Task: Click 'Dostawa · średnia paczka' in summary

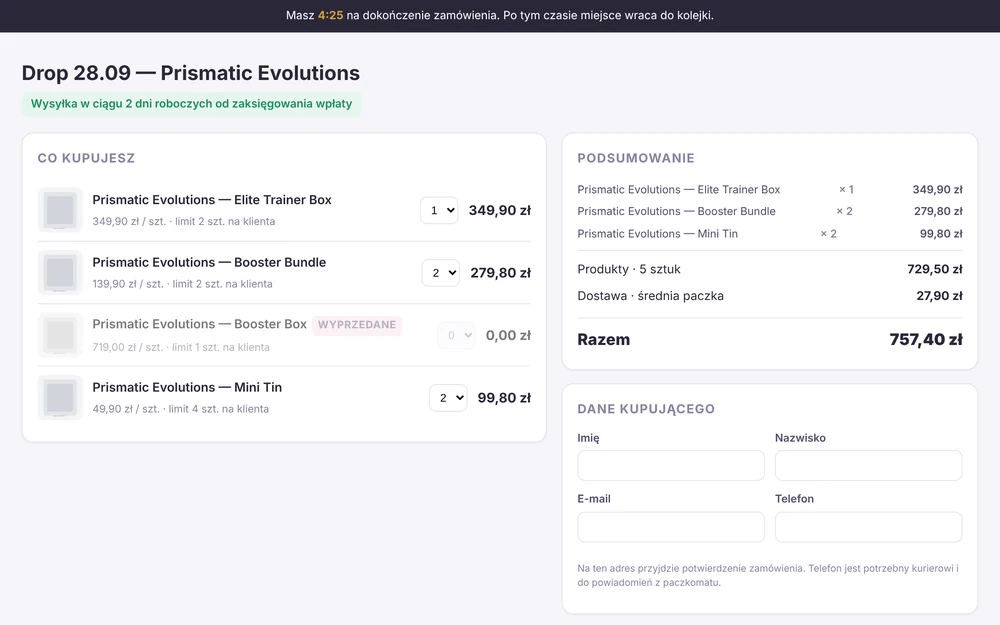Action: click(651, 296)
